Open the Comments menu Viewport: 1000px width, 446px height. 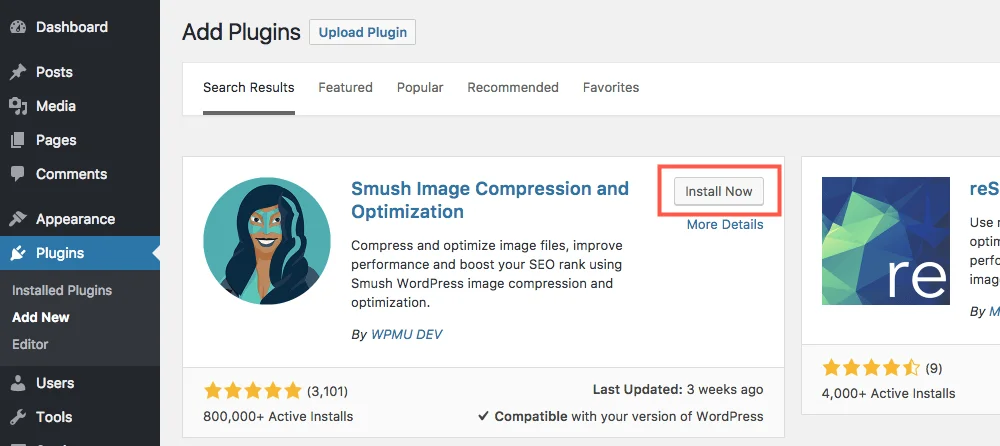[71, 174]
